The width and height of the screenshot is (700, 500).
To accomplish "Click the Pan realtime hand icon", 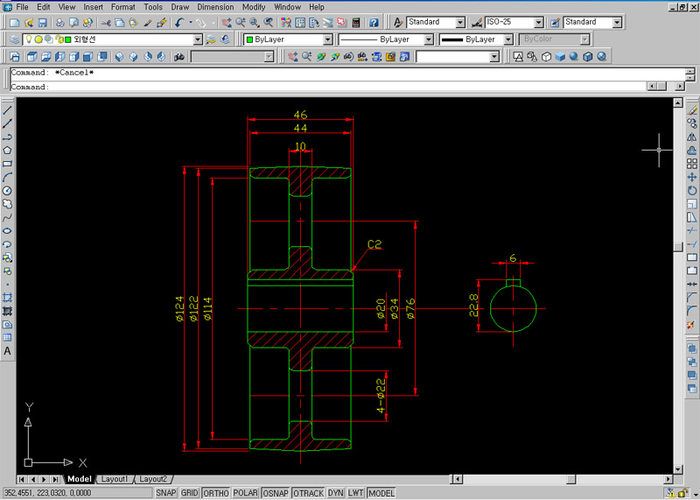I will pyautogui.click(x=226, y=22).
